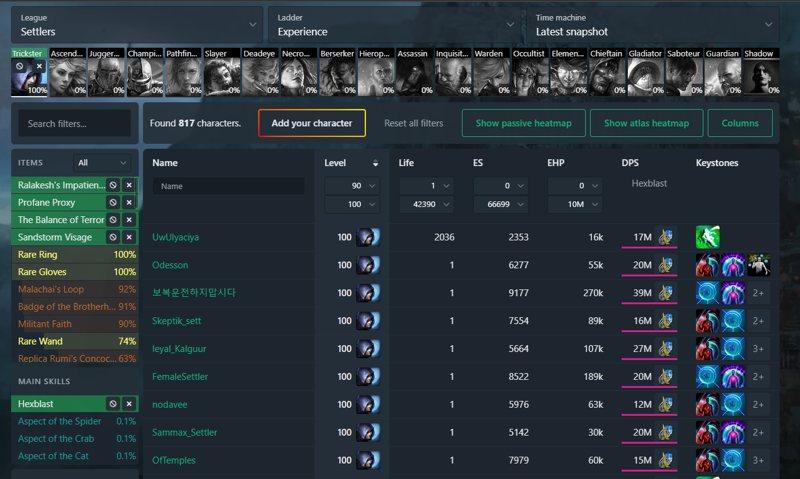
Task: Select the Gladiator class portrait
Action: (x=645, y=72)
